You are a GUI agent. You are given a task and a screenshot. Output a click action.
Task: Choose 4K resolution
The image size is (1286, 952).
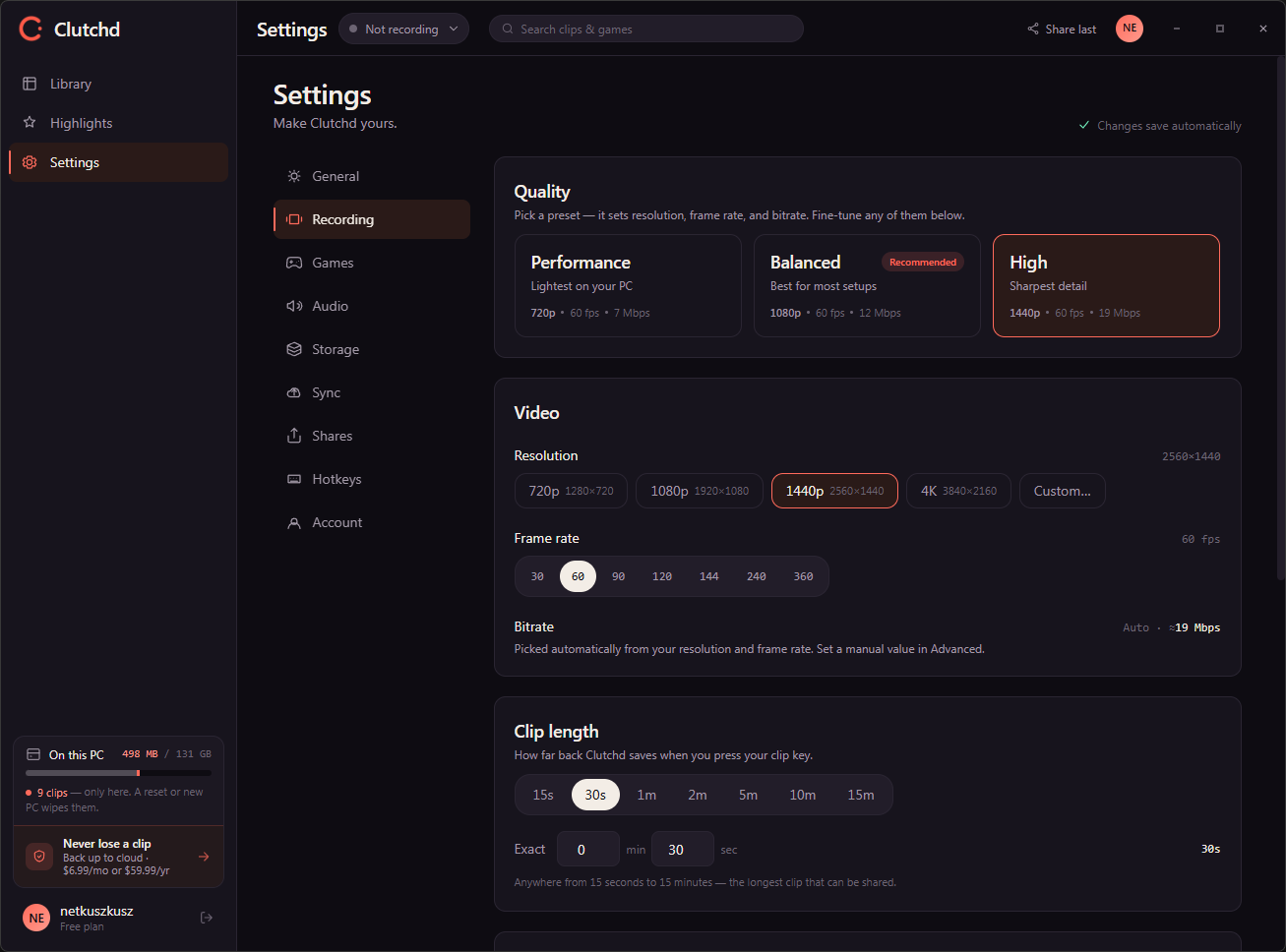958,491
